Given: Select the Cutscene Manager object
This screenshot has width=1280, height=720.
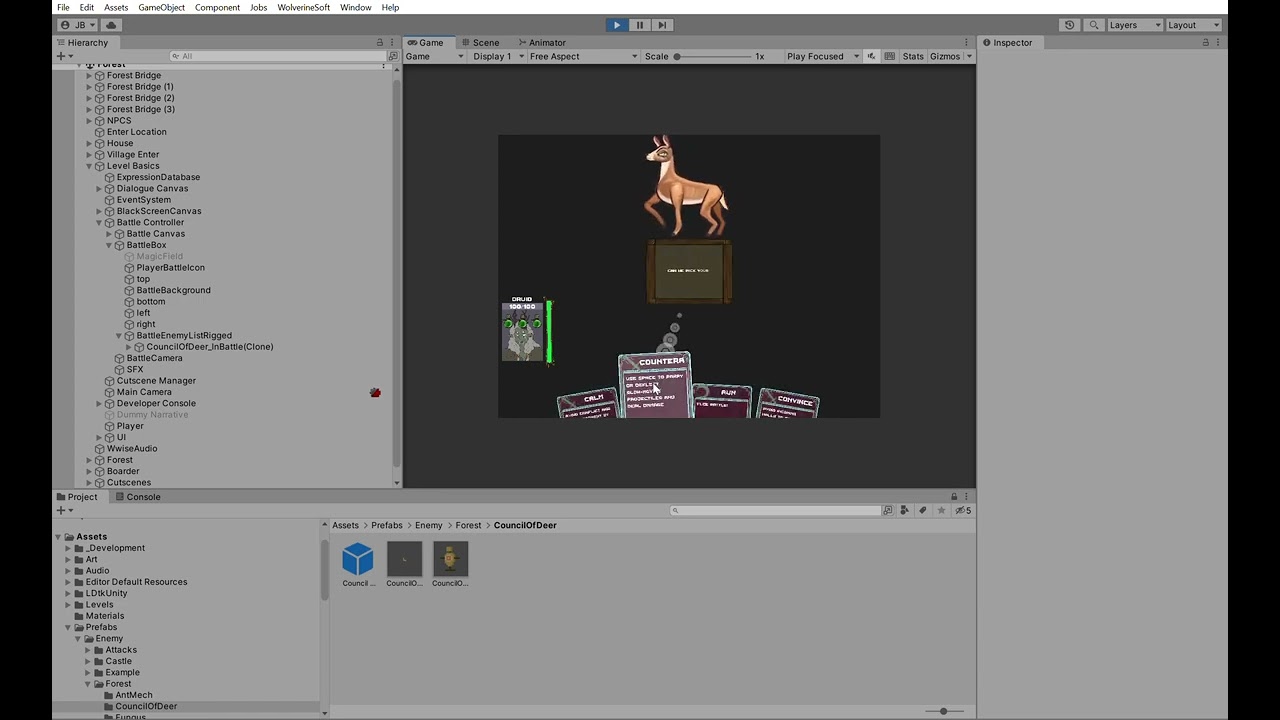Looking at the screenshot, I should [156, 381].
